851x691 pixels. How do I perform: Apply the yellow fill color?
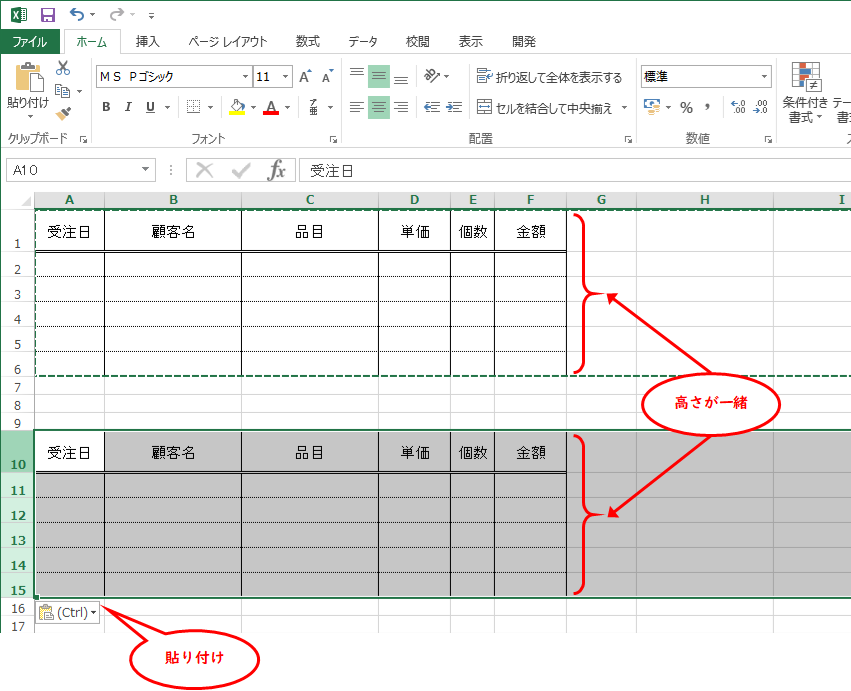point(236,107)
